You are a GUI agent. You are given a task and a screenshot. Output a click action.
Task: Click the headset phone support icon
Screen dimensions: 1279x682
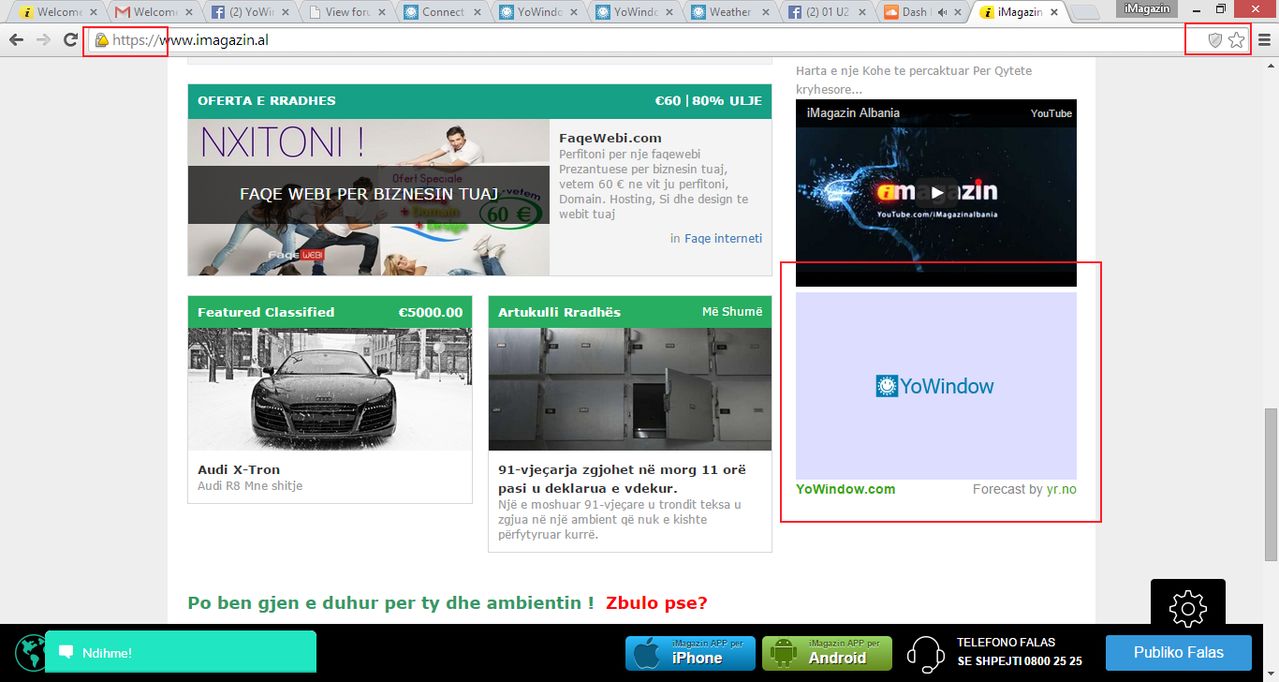click(x=925, y=653)
